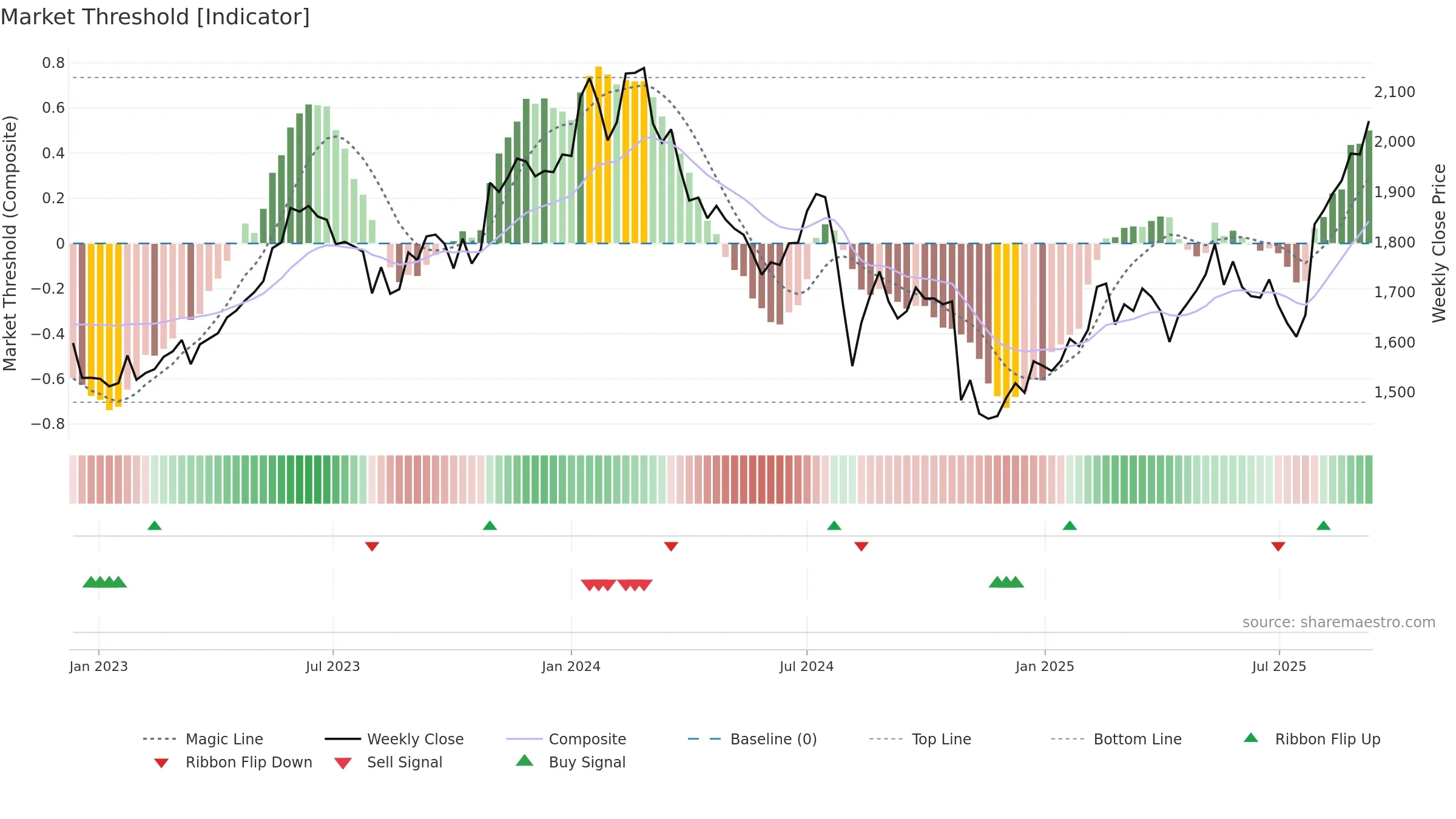Image resolution: width=1456 pixels, height=819 pixels.
Task: Click the ribbon flip up marker near February 2023
Action: click(155, 525)
